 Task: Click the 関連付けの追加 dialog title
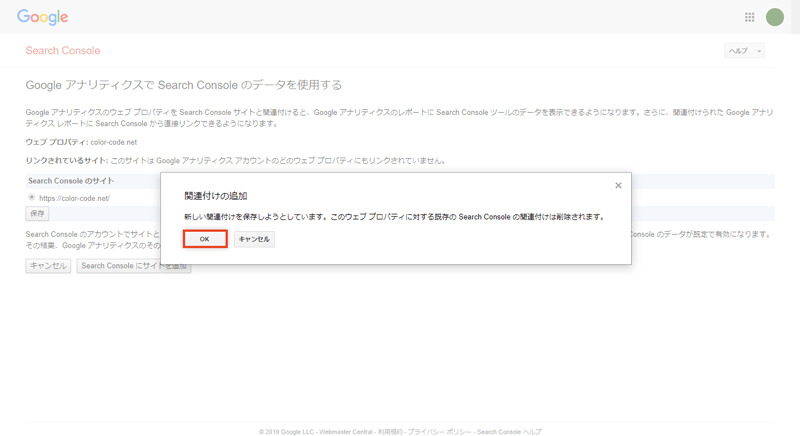(x=215, y=196)
